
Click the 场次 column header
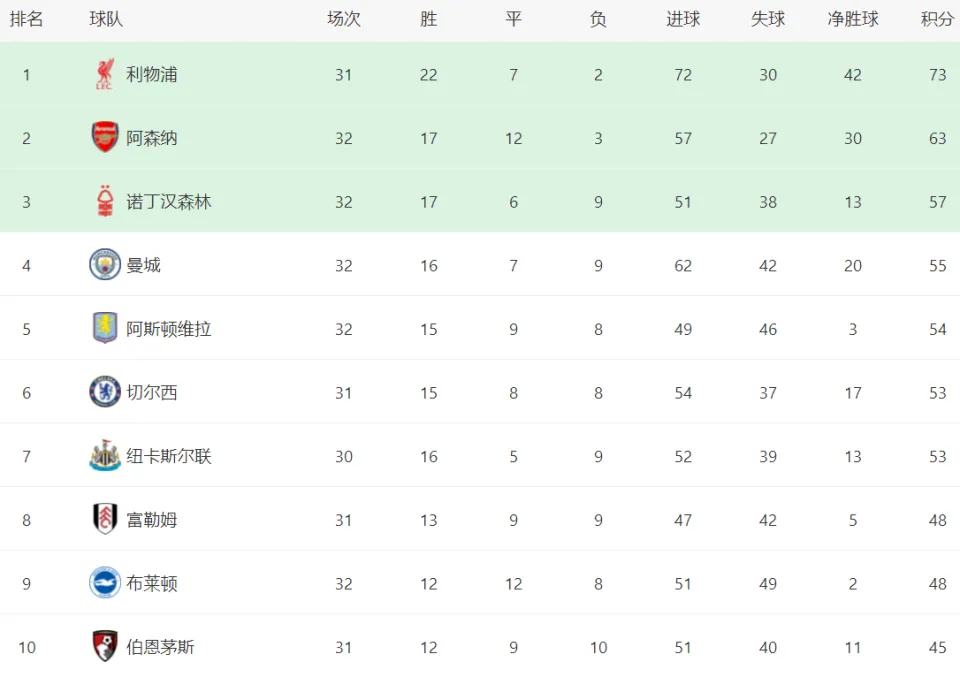(343, 19)
